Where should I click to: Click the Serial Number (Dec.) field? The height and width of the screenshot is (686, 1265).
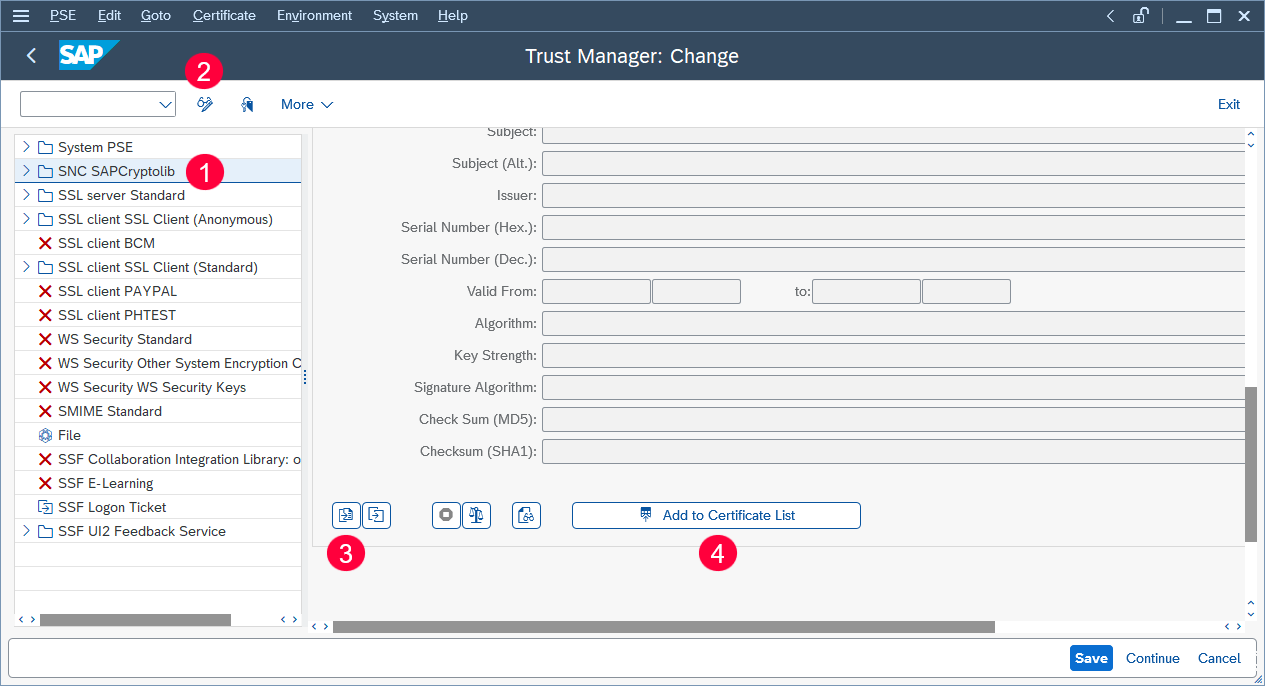[x=893, y=259]
